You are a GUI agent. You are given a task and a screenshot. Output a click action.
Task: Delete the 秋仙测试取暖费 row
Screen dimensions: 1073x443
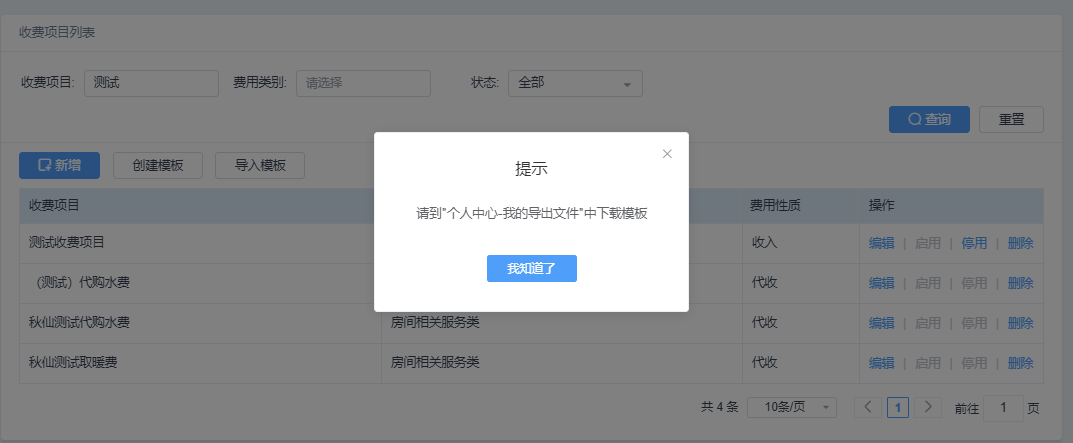point(1020,363)
